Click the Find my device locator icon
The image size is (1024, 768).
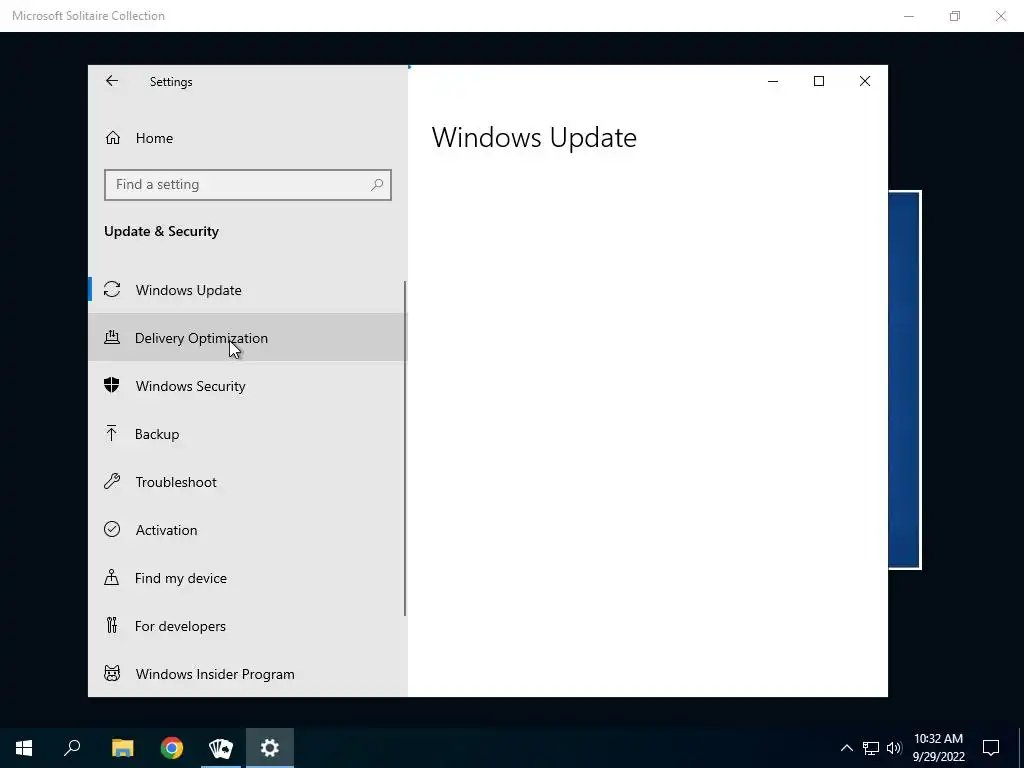pos(112,577)
